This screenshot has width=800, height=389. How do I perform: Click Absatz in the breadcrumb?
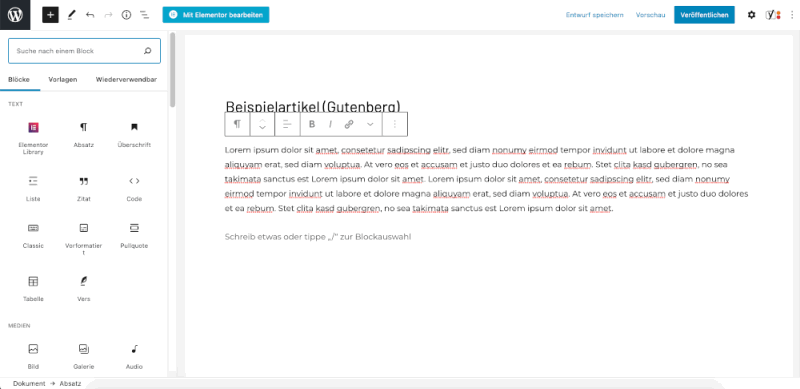click(x=70, y=383)
